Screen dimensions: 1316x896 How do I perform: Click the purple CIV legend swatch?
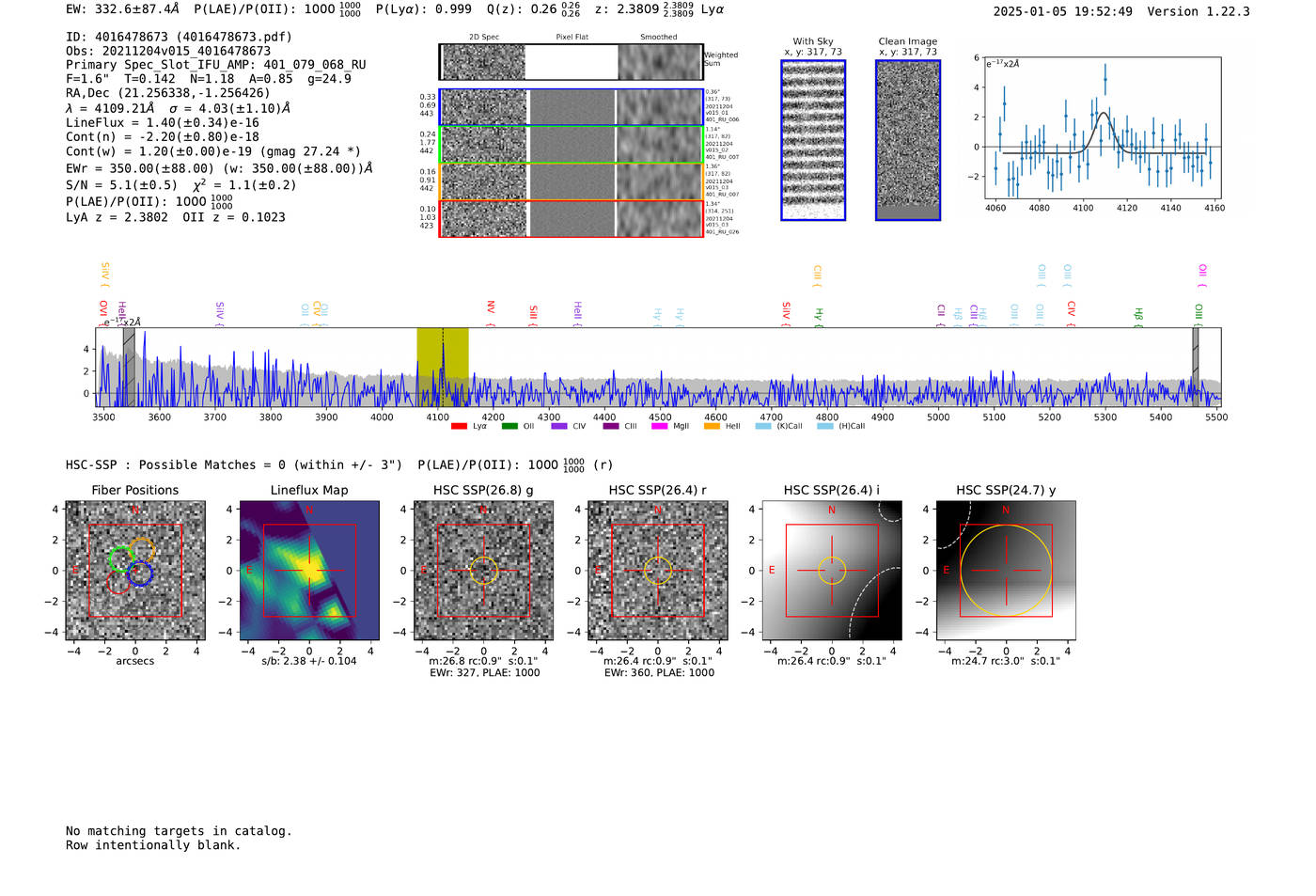pos(559,426)
